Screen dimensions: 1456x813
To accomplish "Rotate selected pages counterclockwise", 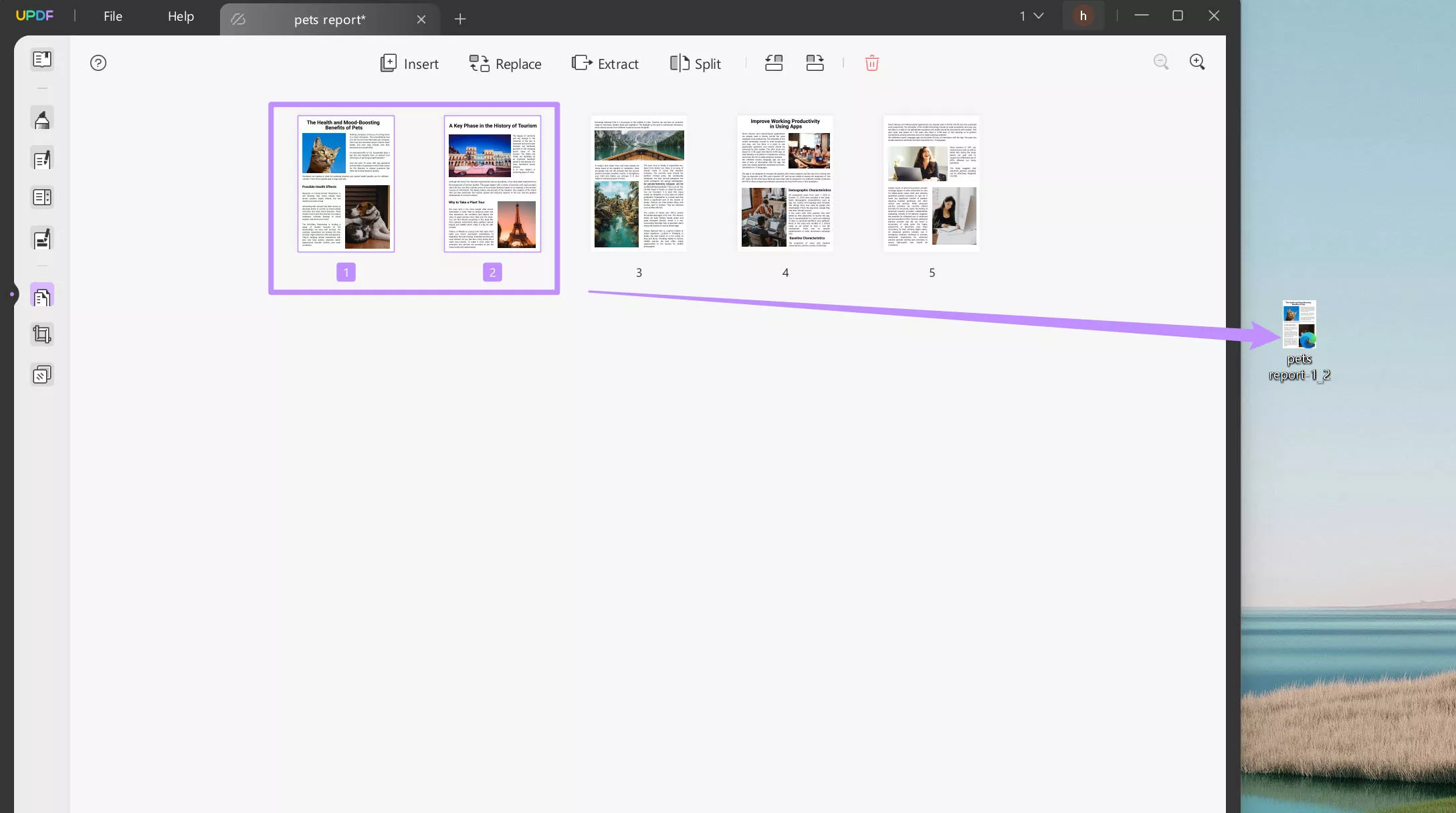I will click(x=774, y=64).
